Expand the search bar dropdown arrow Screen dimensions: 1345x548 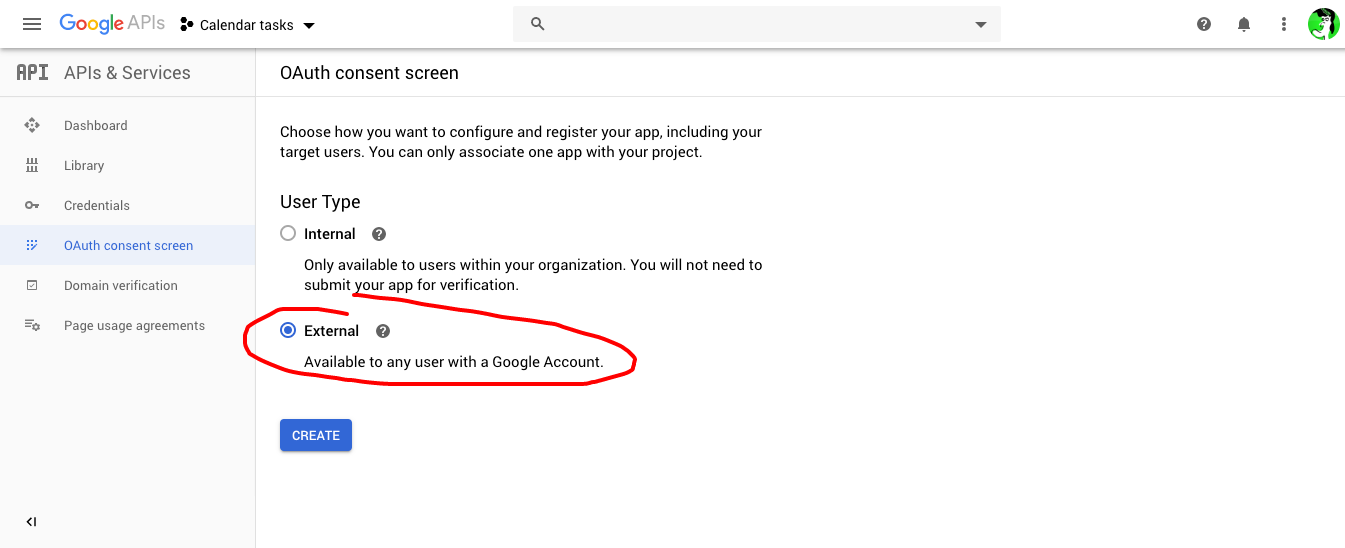point(981,25)
